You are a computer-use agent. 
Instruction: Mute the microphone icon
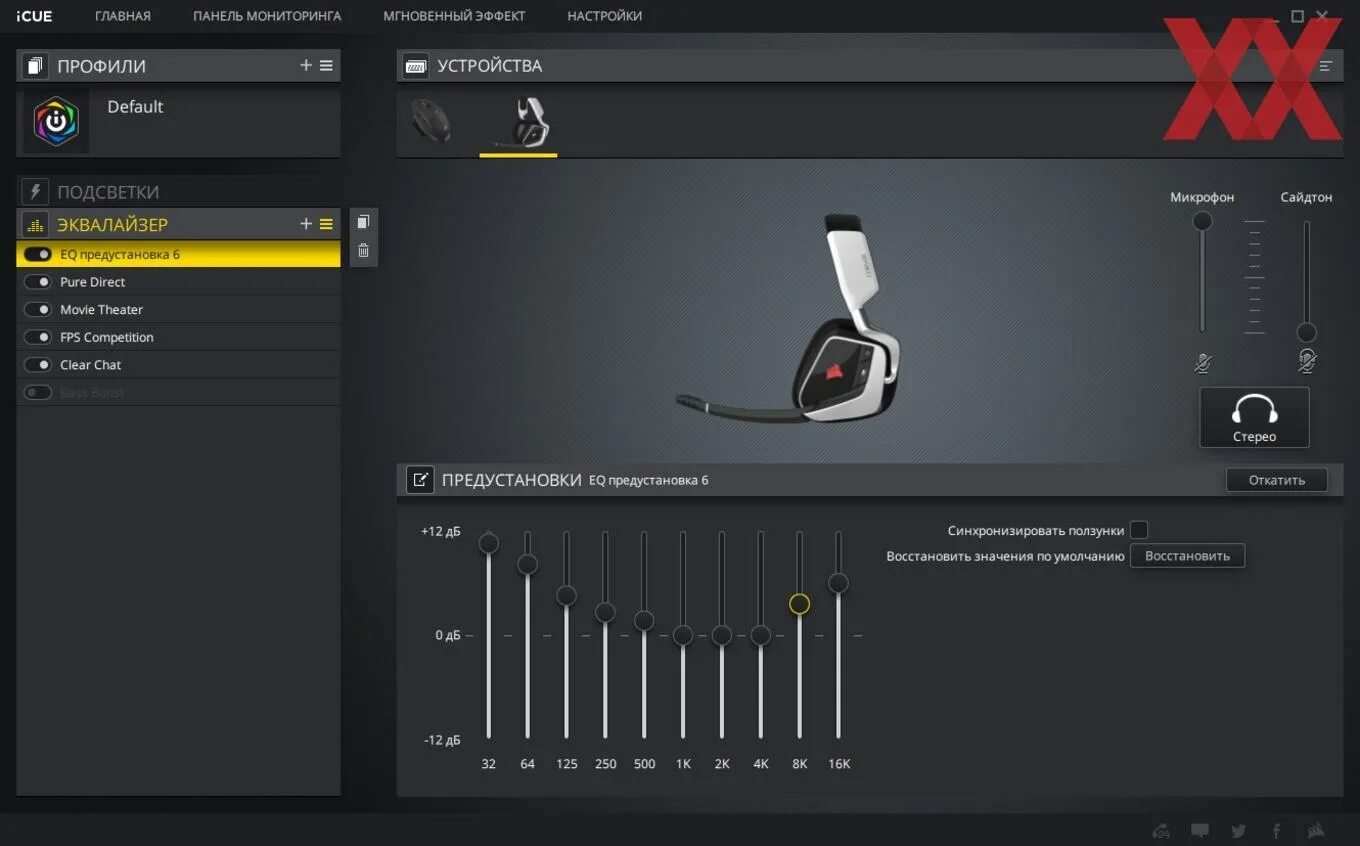pyautogui.click(x=1202, y=362)
